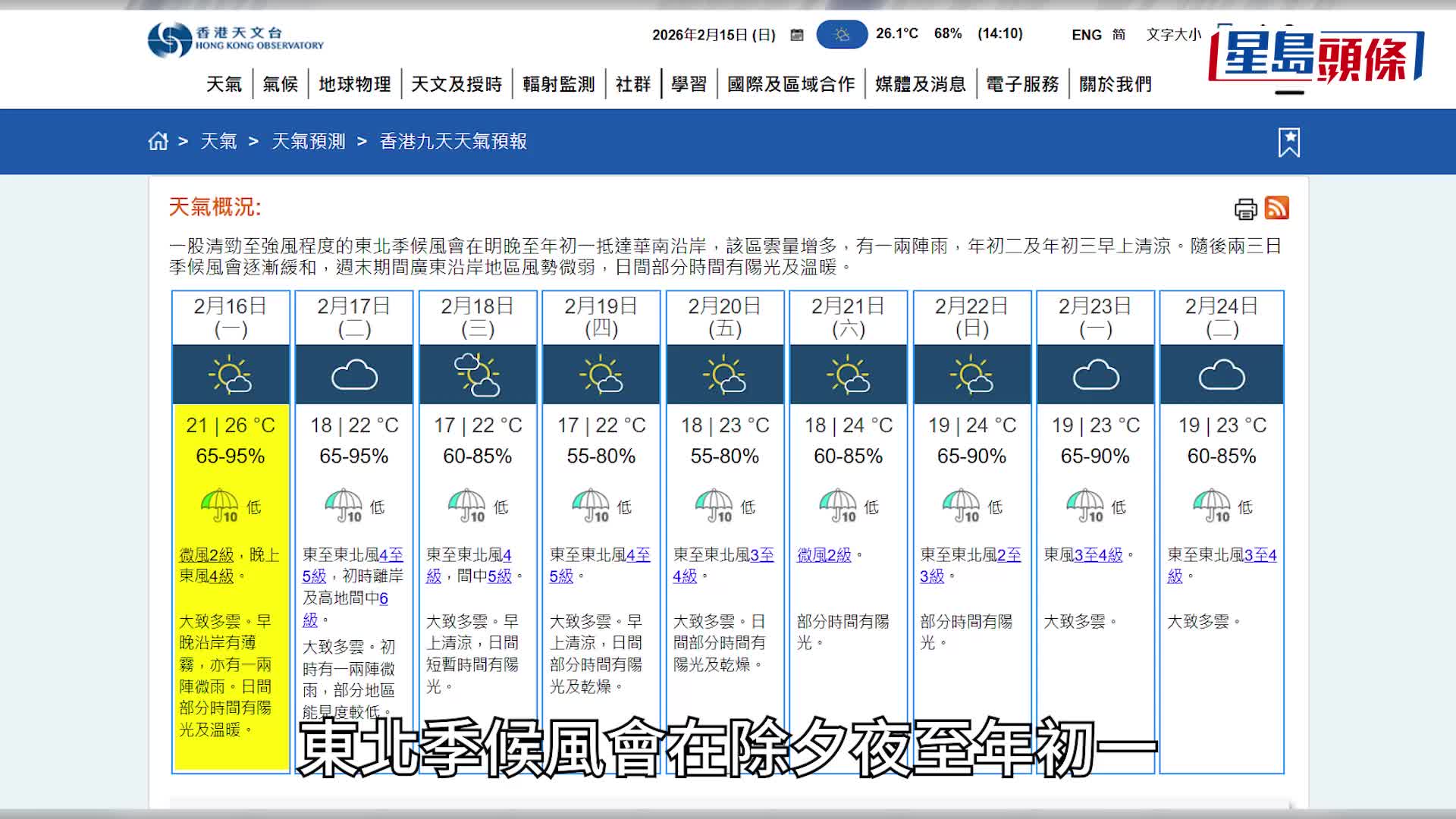Open the 關於我們 menu
Image resolution: width=1456 pixels, height=819 pixels.
point(1115,83)
